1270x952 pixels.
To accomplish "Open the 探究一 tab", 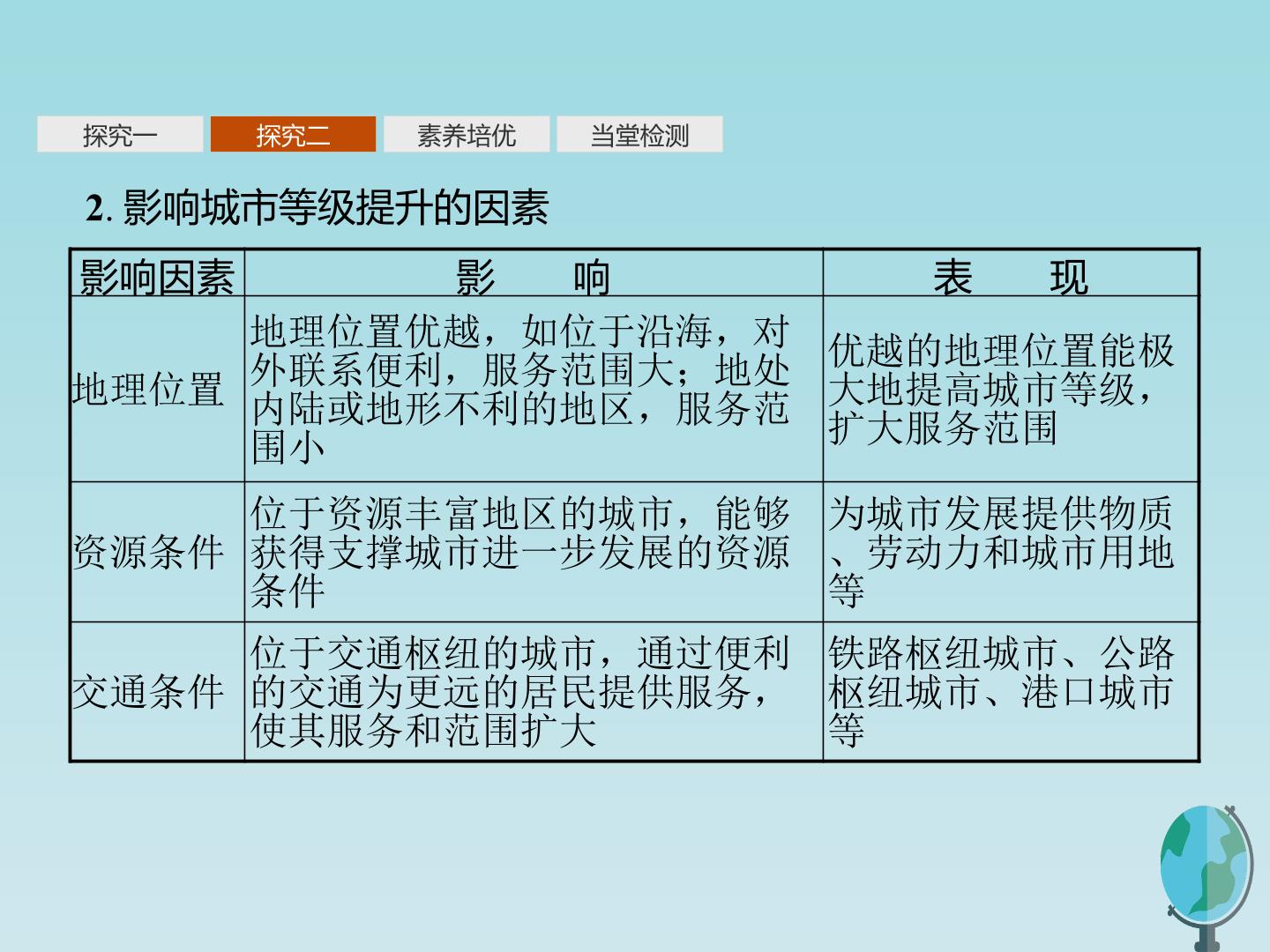I will tap(120, 135).
